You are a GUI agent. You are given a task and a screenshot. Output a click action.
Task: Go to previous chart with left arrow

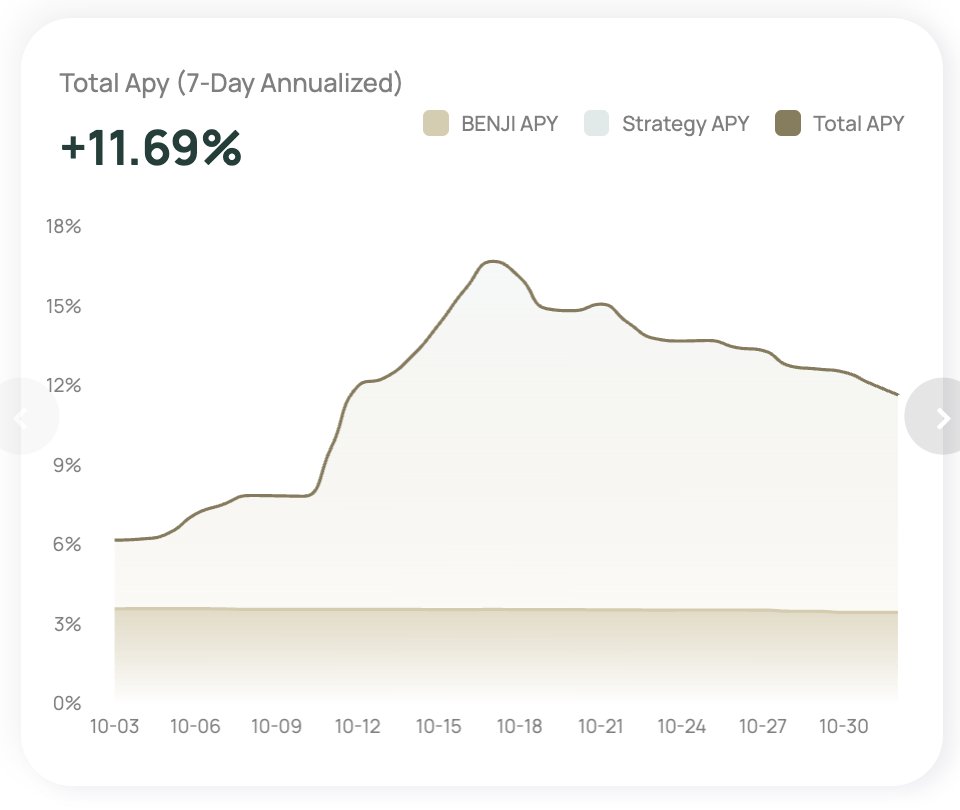[x=22, y=419]
